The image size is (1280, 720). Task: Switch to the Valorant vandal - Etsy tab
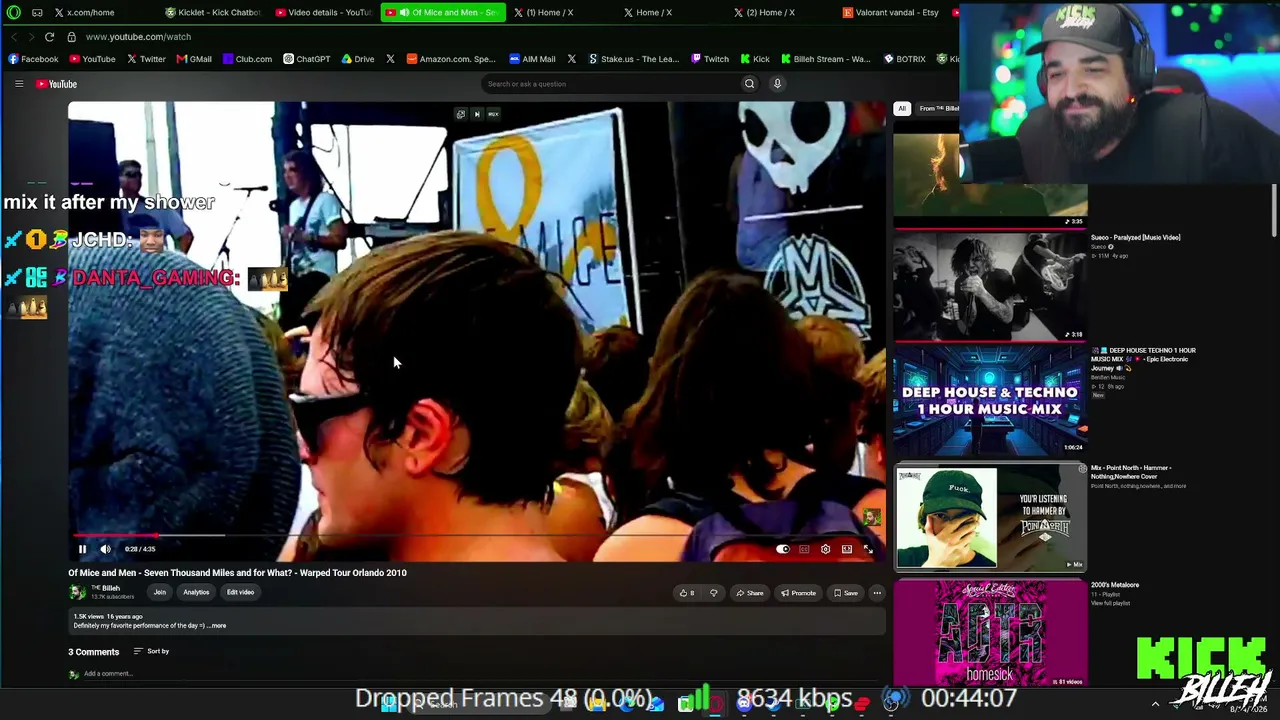pyautogui.click(x=890, y=12)
